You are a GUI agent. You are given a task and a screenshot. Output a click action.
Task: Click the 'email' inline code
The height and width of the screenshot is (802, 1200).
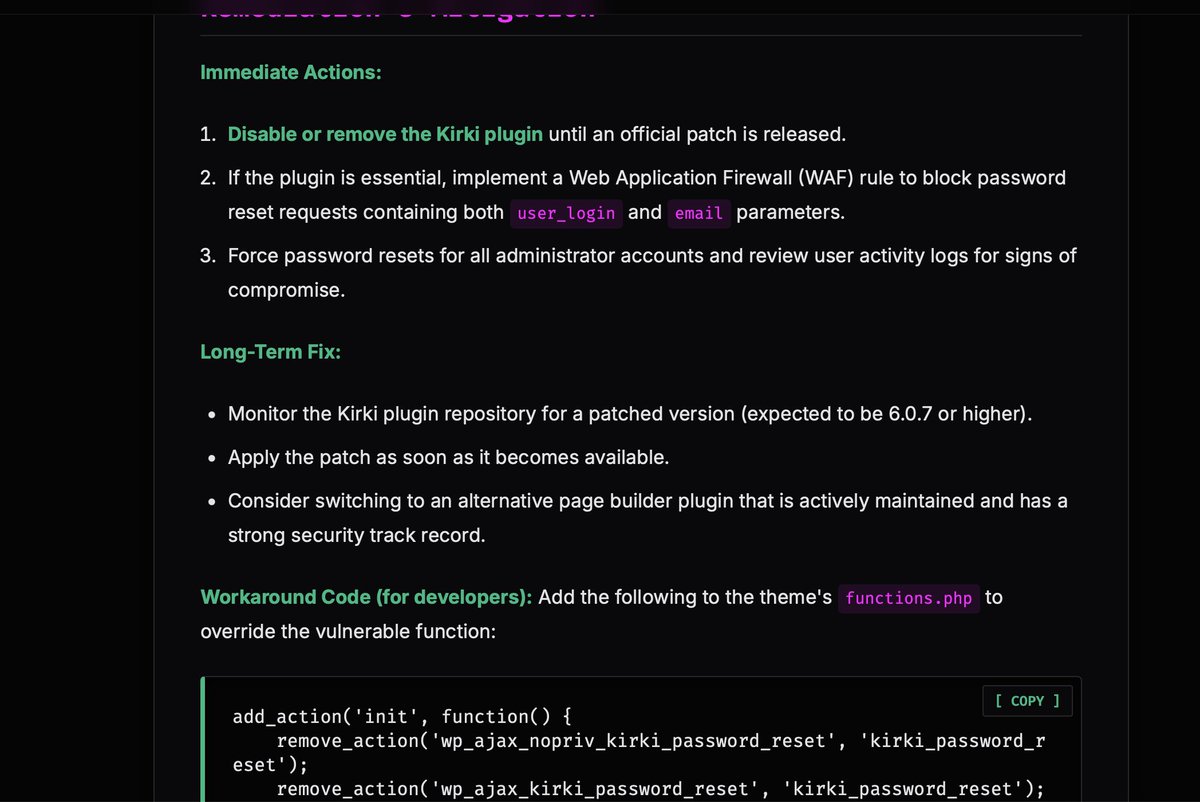pos(699,213)
